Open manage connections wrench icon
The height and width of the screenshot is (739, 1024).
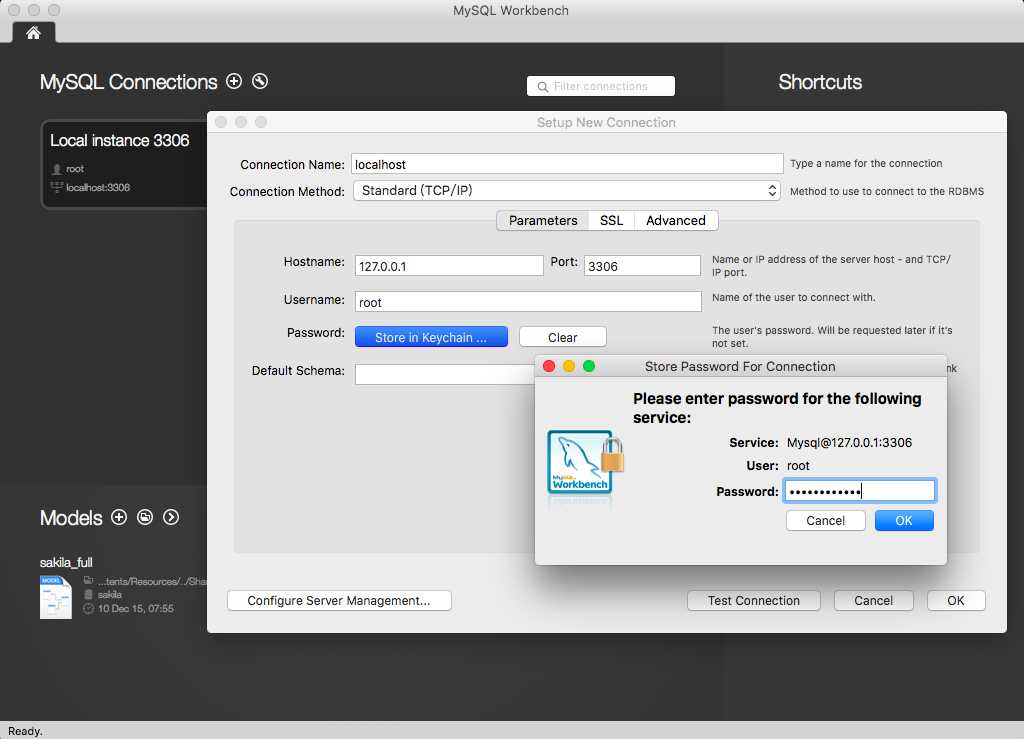pos(260,81)
